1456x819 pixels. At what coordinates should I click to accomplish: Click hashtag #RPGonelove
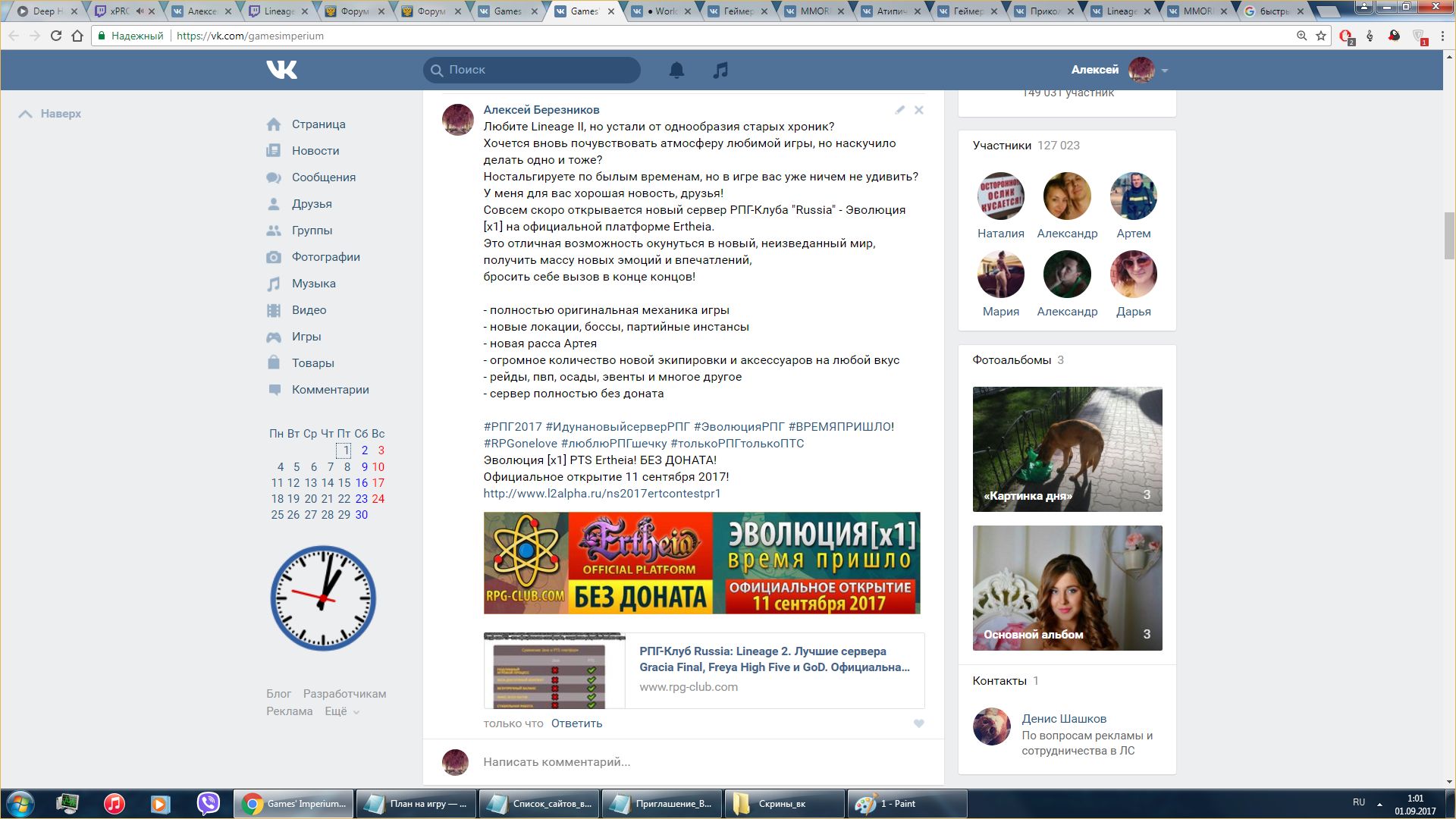tap(520, 444)
